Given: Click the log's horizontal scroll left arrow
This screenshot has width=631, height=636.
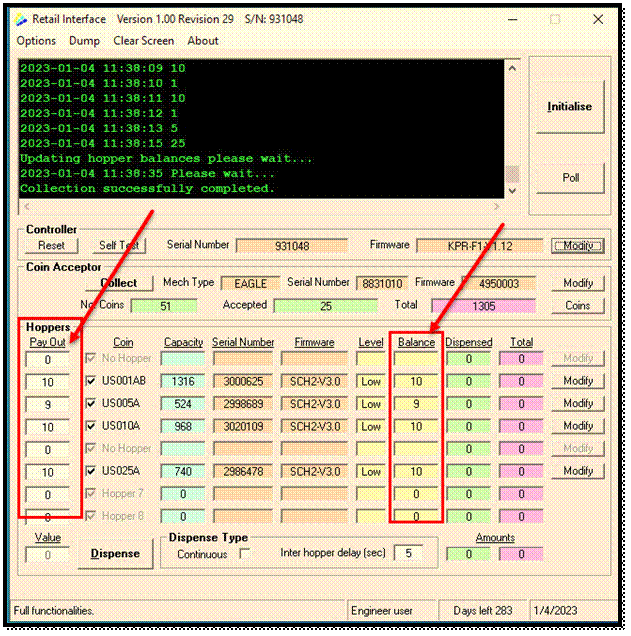Looking at the screenshot, I should (x=27, y=206).
